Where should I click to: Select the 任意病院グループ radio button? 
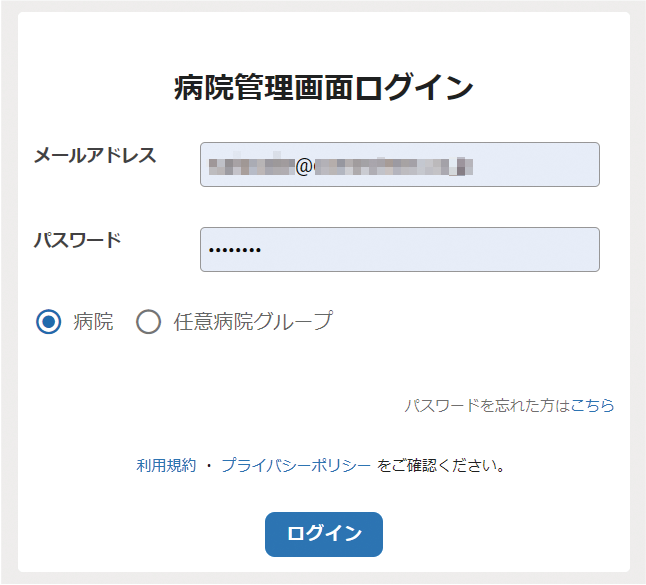148,321
